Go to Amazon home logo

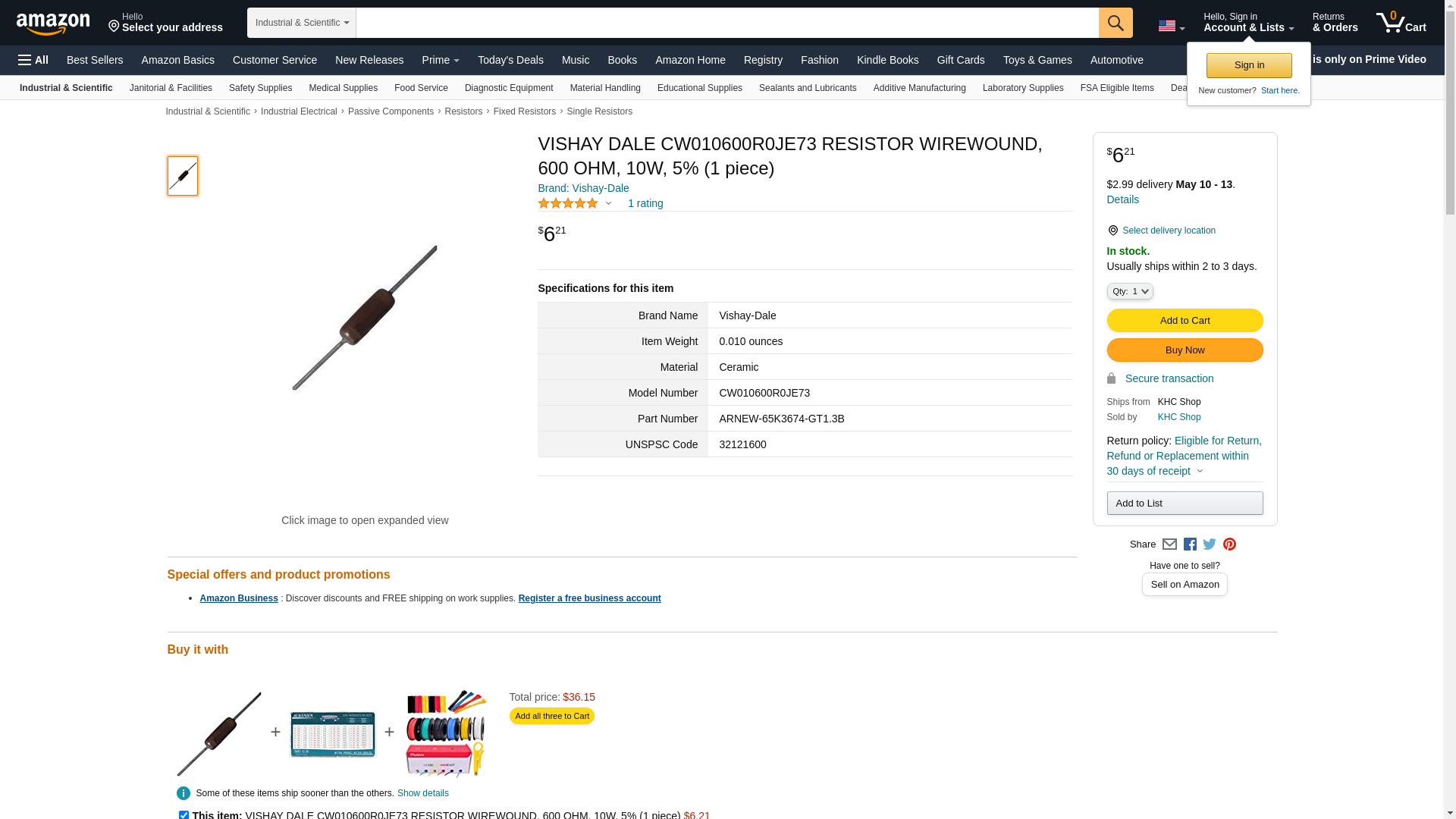coord(53,24)
